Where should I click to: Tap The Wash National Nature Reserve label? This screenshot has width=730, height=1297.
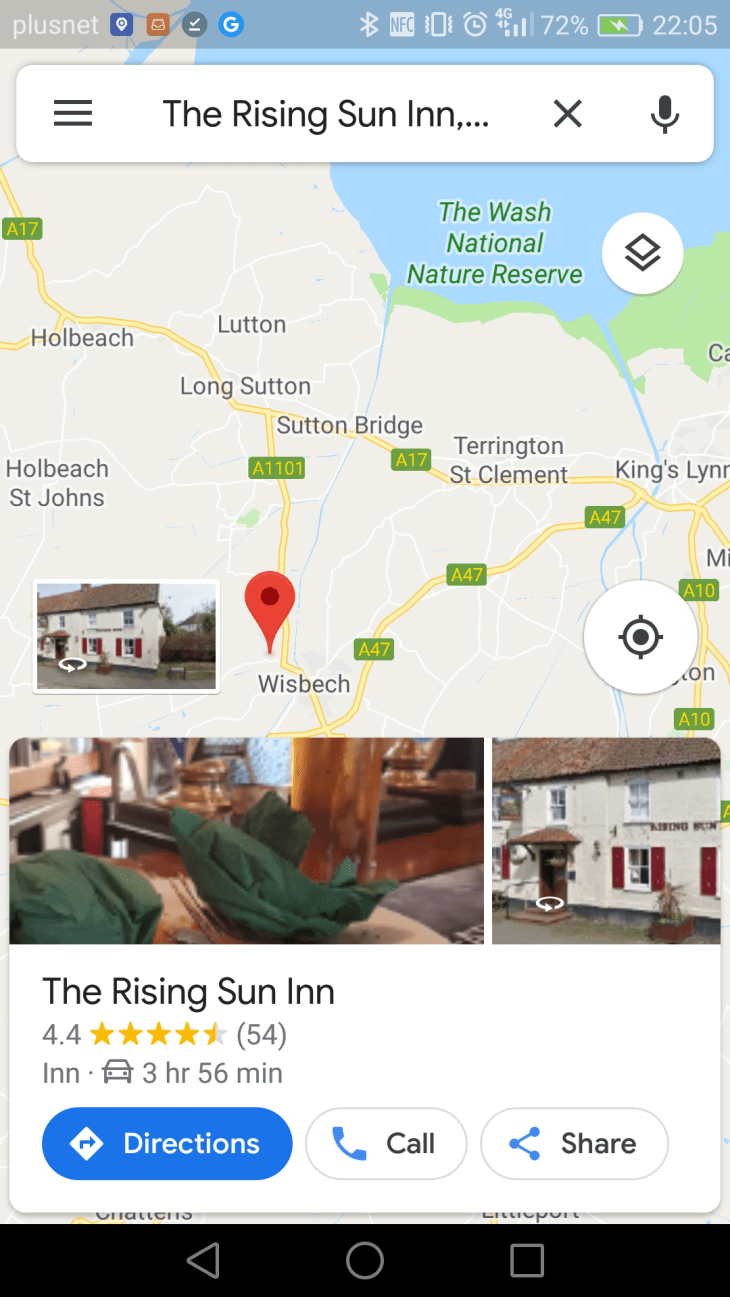point(494,243)
